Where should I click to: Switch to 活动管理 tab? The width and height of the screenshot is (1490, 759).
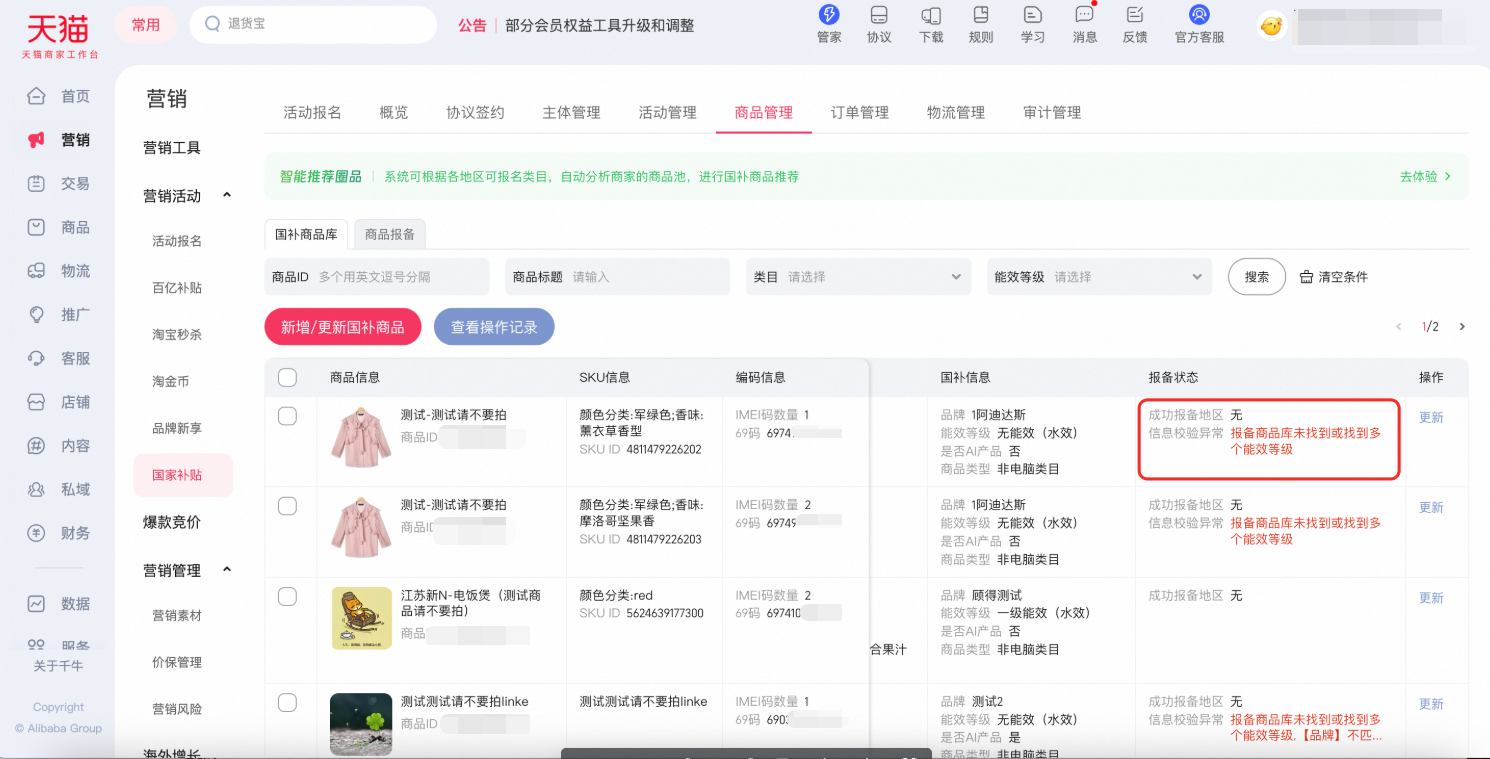[x=667, y=112]
